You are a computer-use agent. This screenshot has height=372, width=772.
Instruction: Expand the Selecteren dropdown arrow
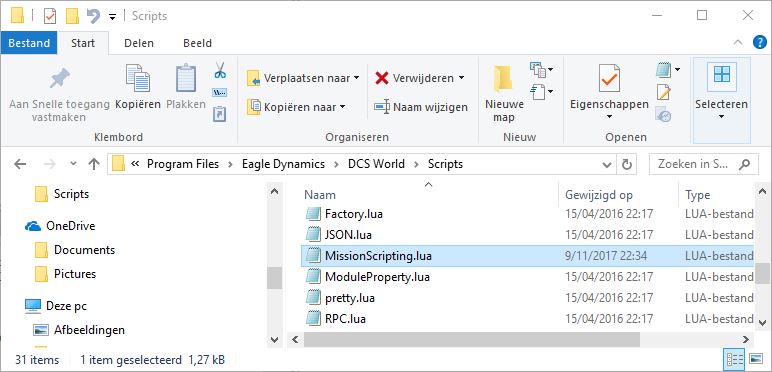click(721, 117)
